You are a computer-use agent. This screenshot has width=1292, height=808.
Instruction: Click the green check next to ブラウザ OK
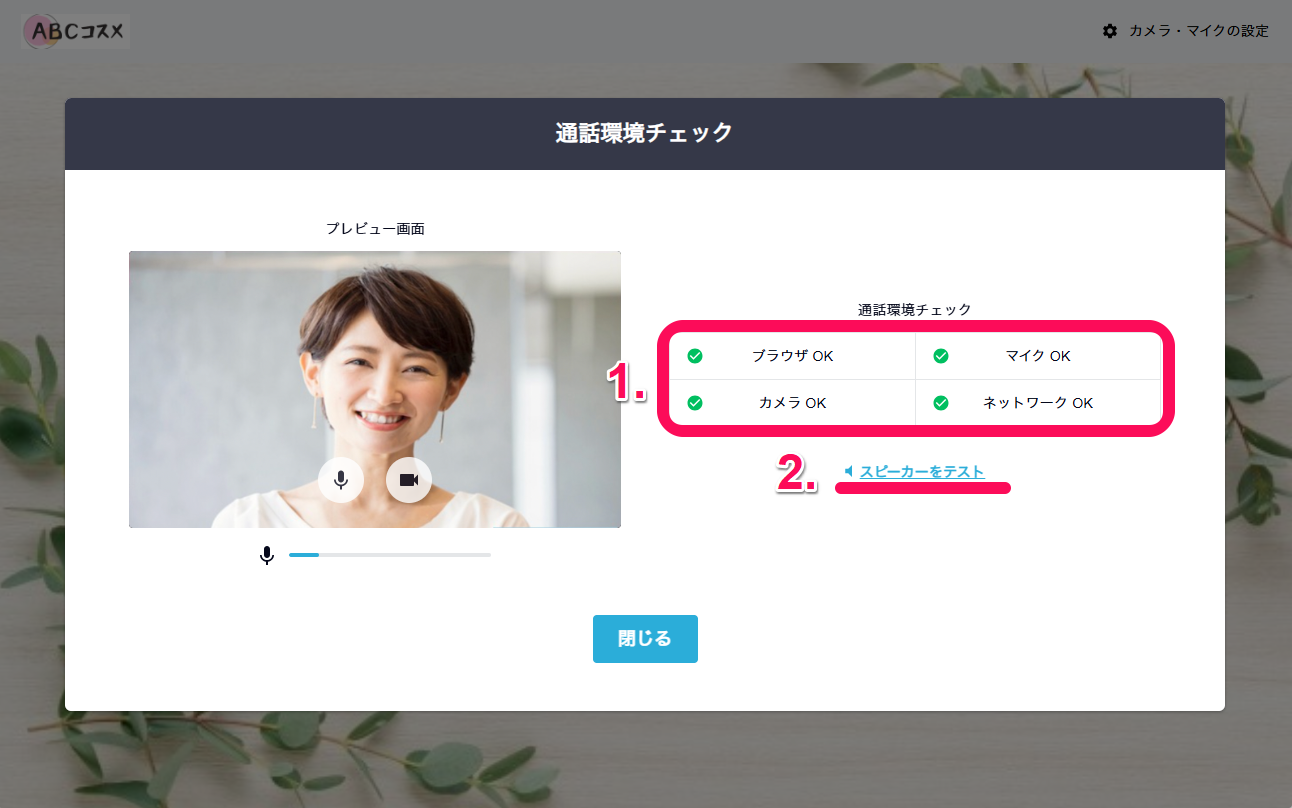(694, 356)
